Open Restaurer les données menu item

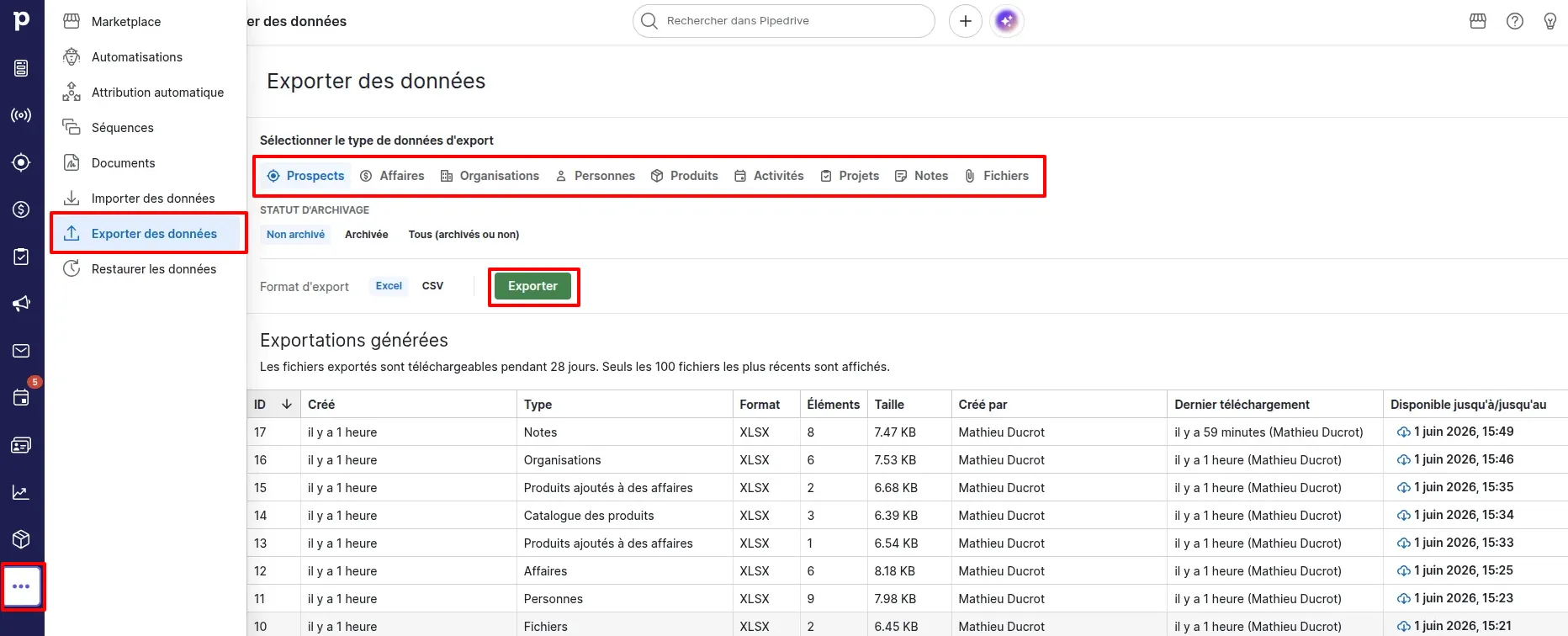146,269
